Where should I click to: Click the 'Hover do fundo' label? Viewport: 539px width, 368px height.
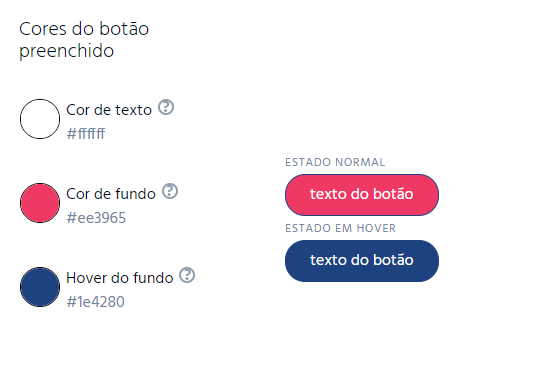(120, 278)
